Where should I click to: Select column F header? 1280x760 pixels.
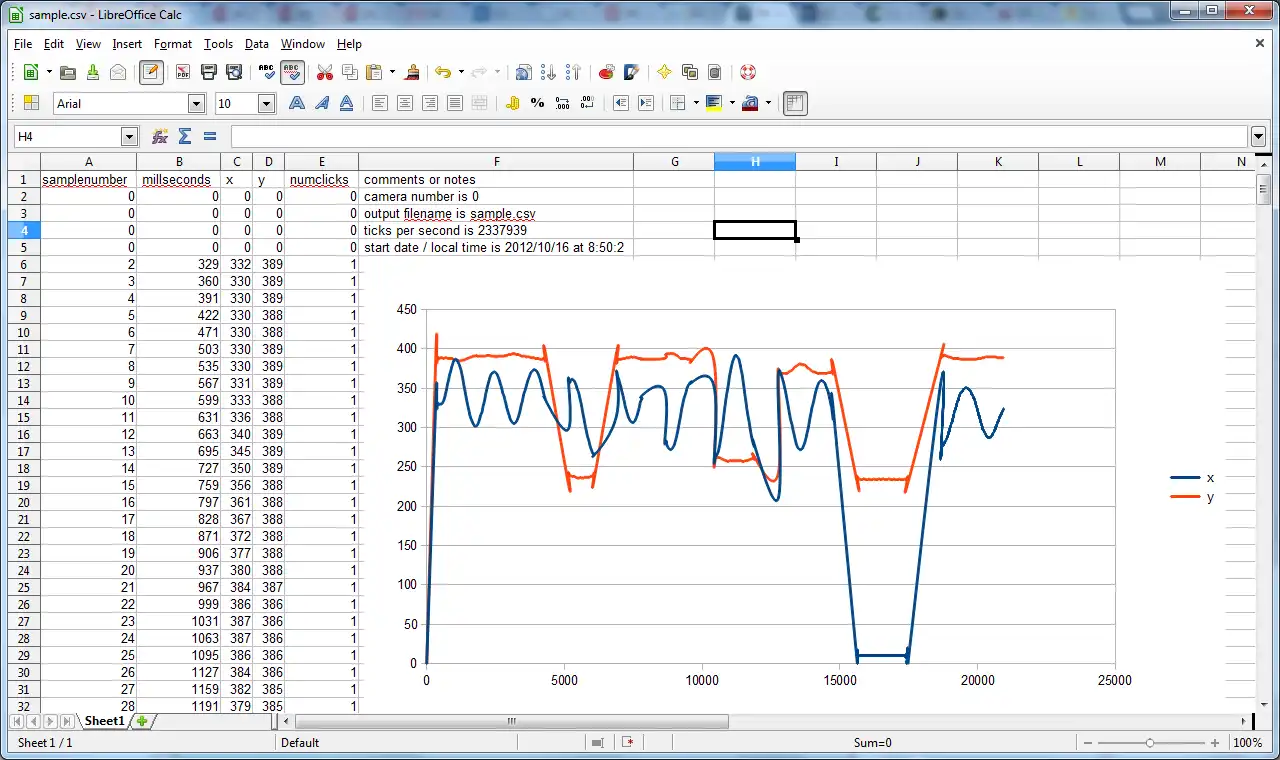pyautogui.click(x=496, y=162)
